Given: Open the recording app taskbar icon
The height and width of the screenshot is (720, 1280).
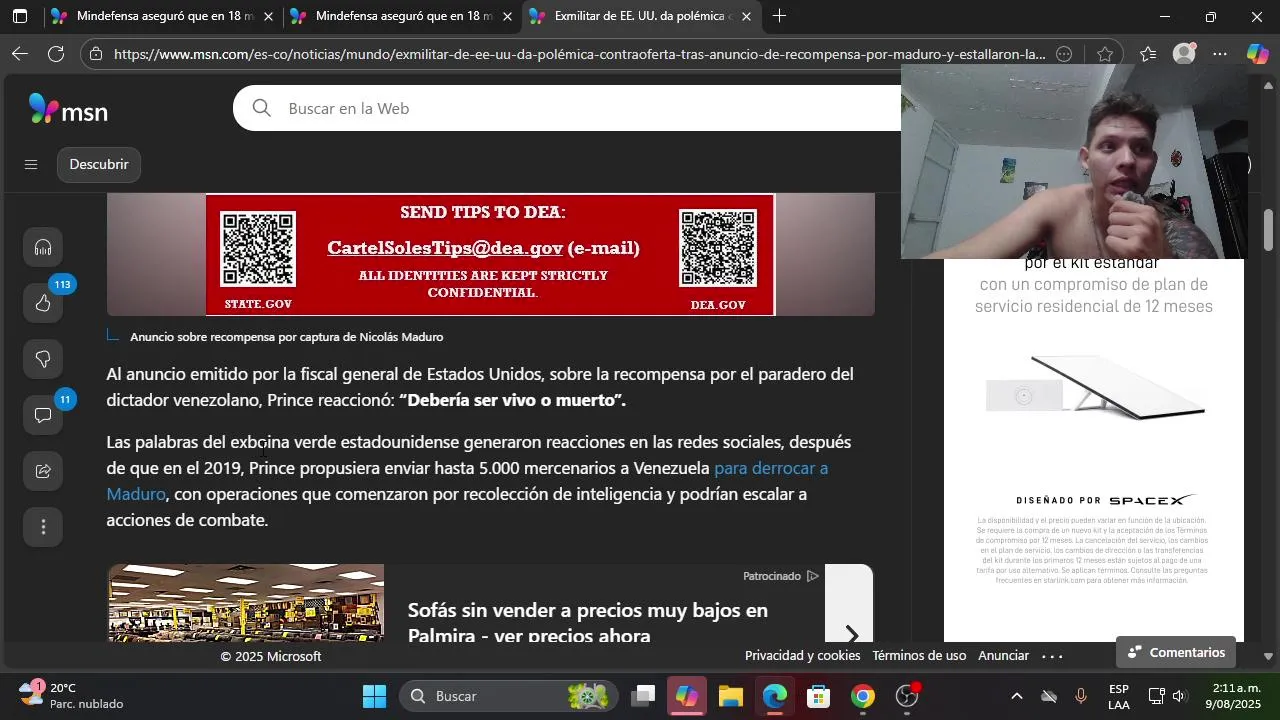Looking at the screenshot, I should tap(907, 696).
